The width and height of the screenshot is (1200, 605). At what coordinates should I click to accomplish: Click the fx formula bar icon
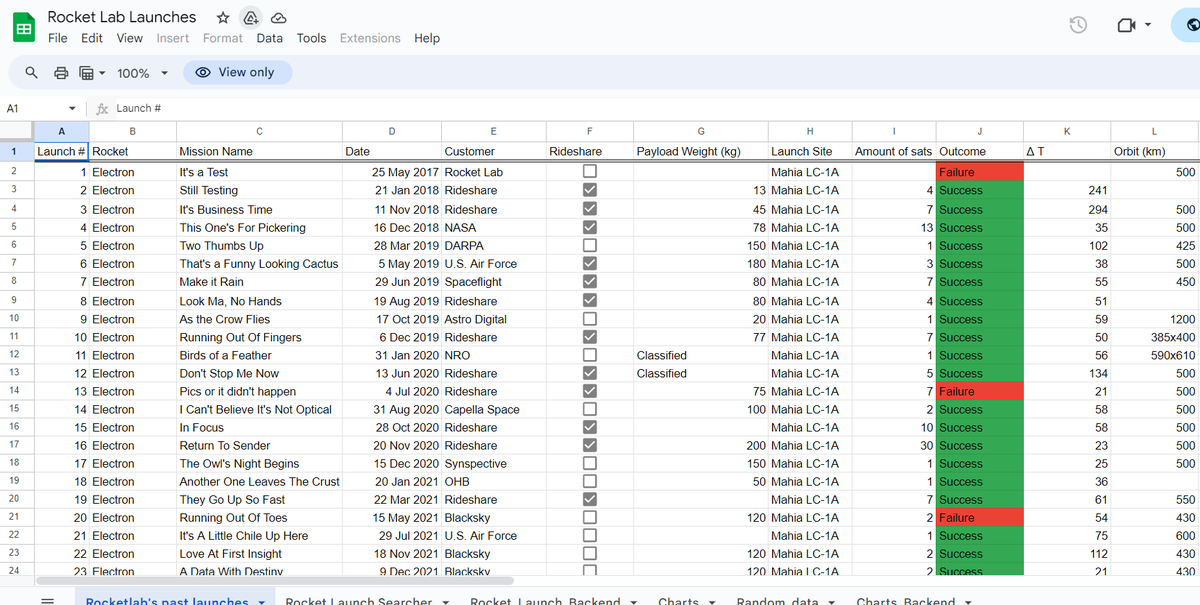click(x=102, y=108)
